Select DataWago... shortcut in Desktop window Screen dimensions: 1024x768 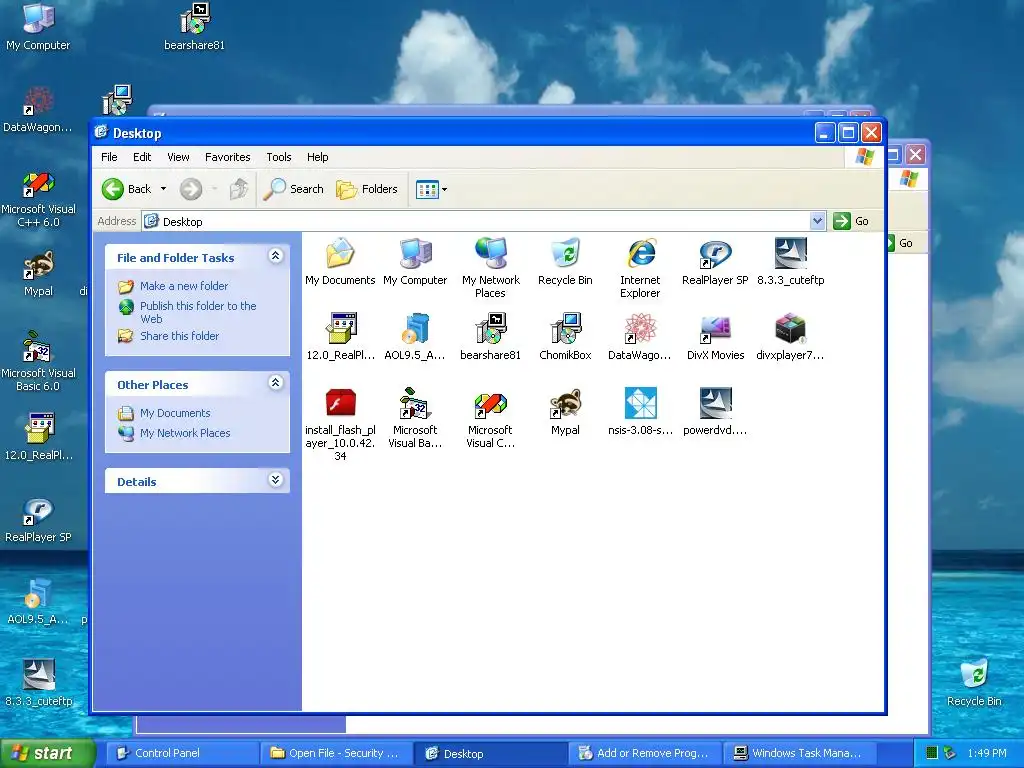[641, 336]
